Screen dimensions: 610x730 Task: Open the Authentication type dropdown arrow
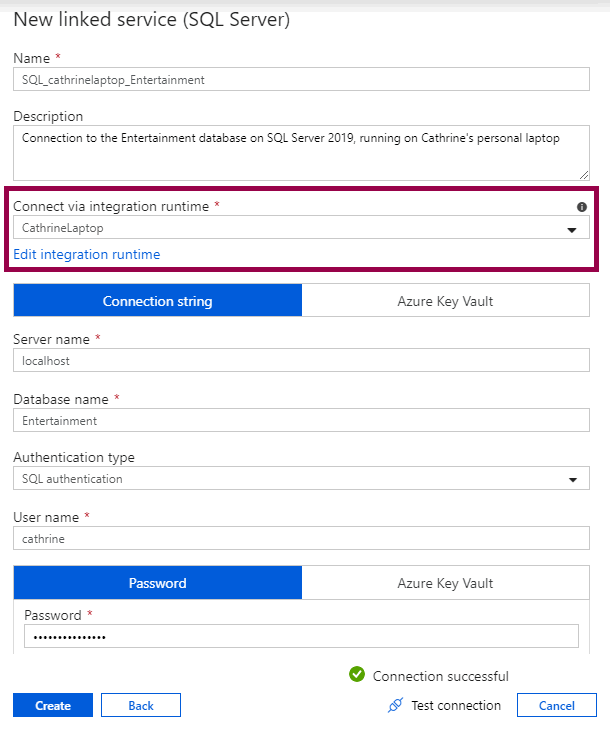tap(572, 480)
